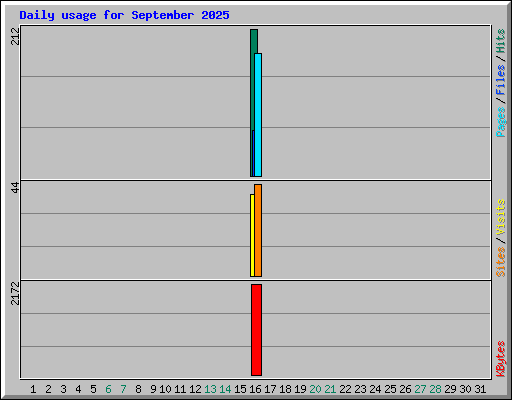Click the orange Sites bar

pyautogui.click(x=258, y=230)
